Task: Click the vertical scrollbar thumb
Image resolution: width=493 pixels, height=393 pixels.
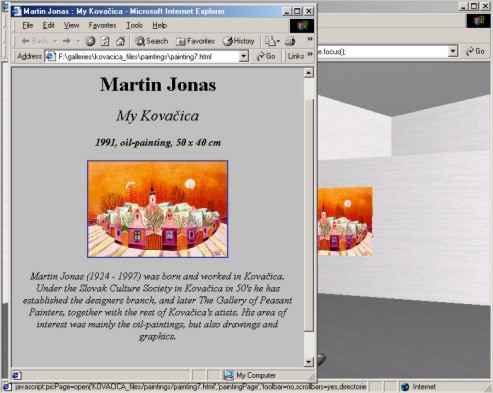Action: tap(309, 215)
